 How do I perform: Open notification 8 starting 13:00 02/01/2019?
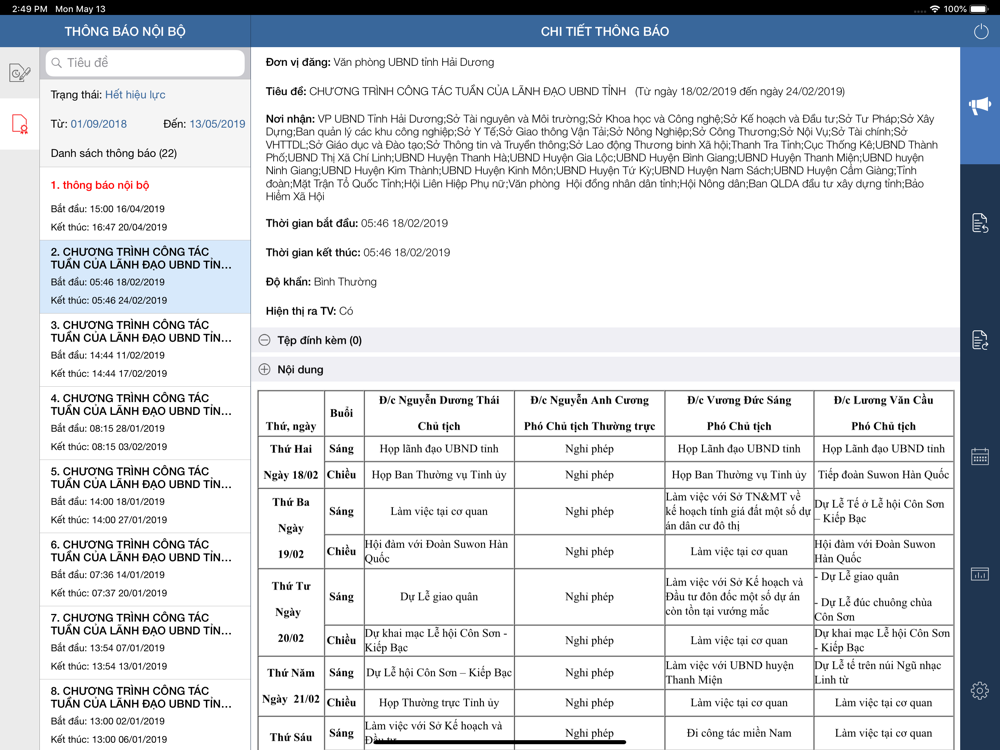pos(145,715)
